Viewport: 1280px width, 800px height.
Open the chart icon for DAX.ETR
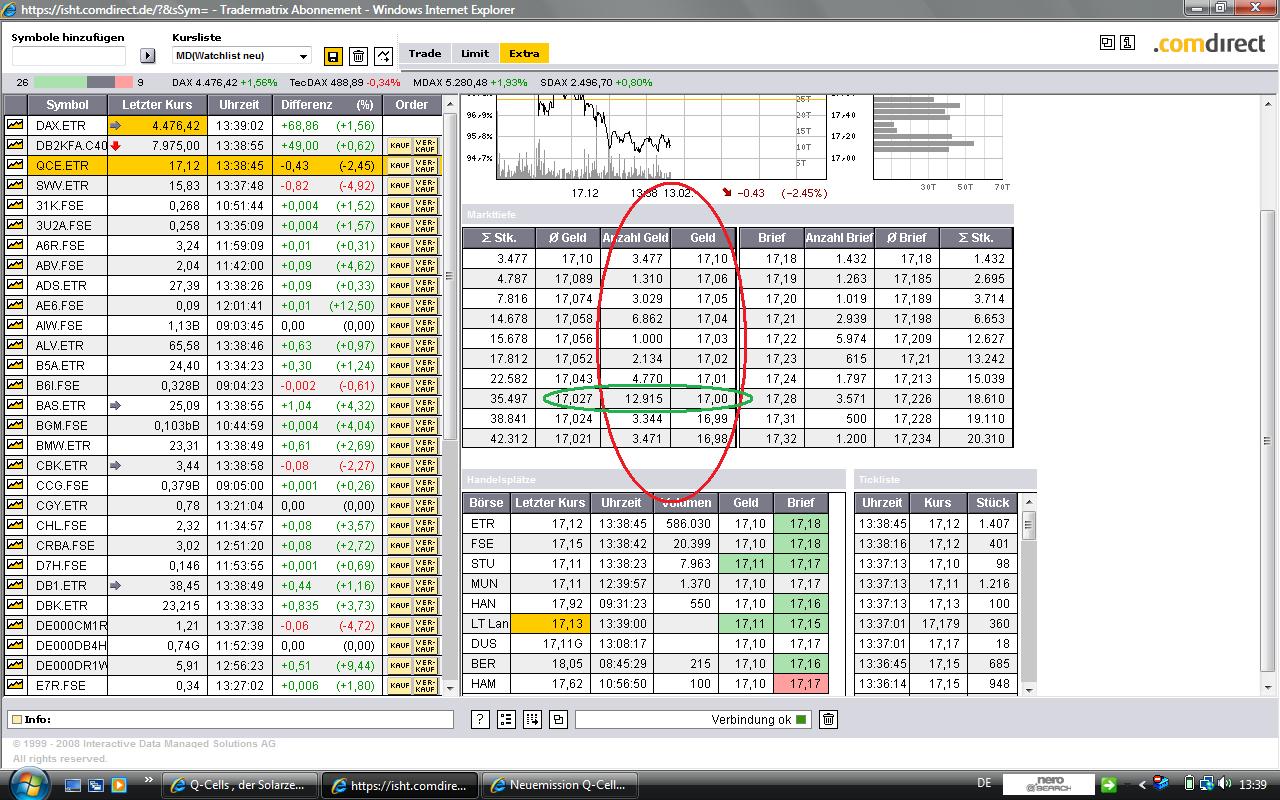click(15, 125)
